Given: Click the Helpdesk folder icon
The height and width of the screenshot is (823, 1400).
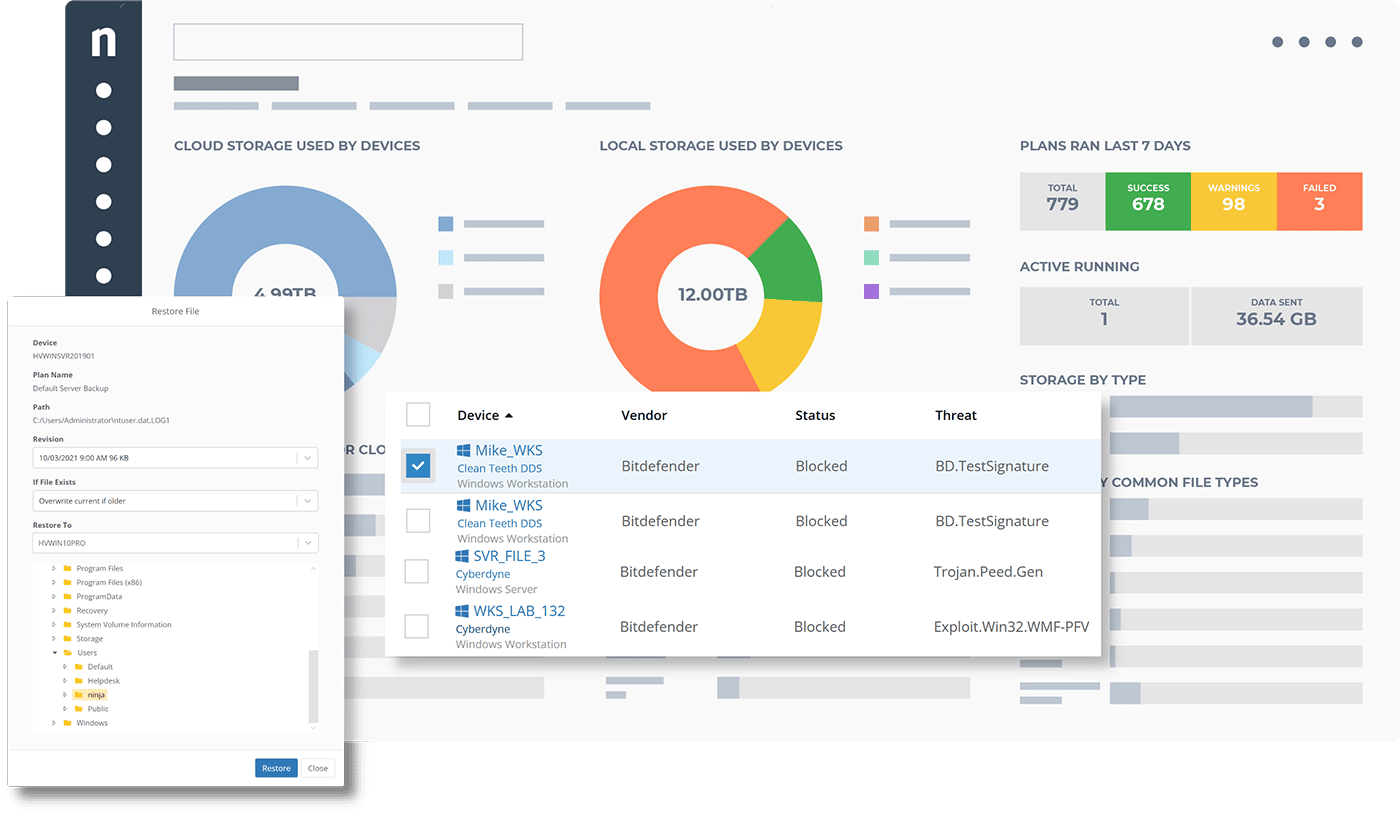Looking at the screenshot, I should [x=78, y=680].
